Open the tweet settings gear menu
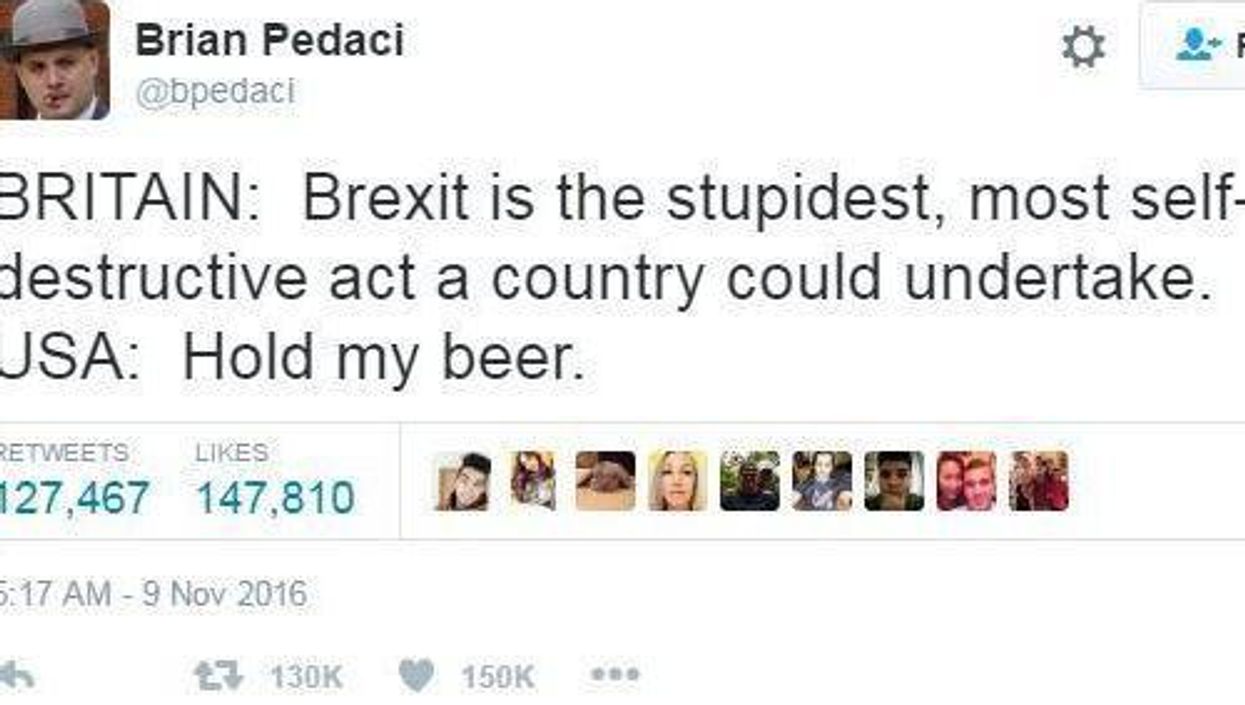 coord(1083,47)
